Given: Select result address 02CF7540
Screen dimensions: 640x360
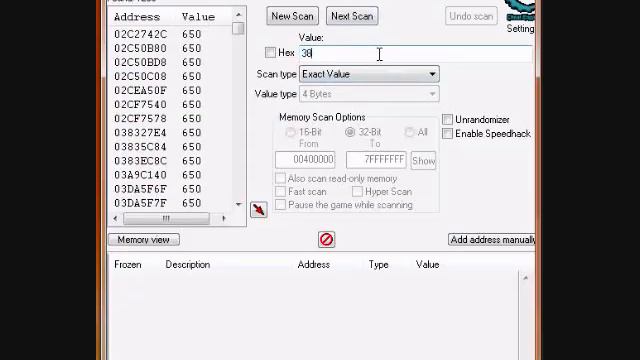Looking at the screenshot, I should coord(141,104).
